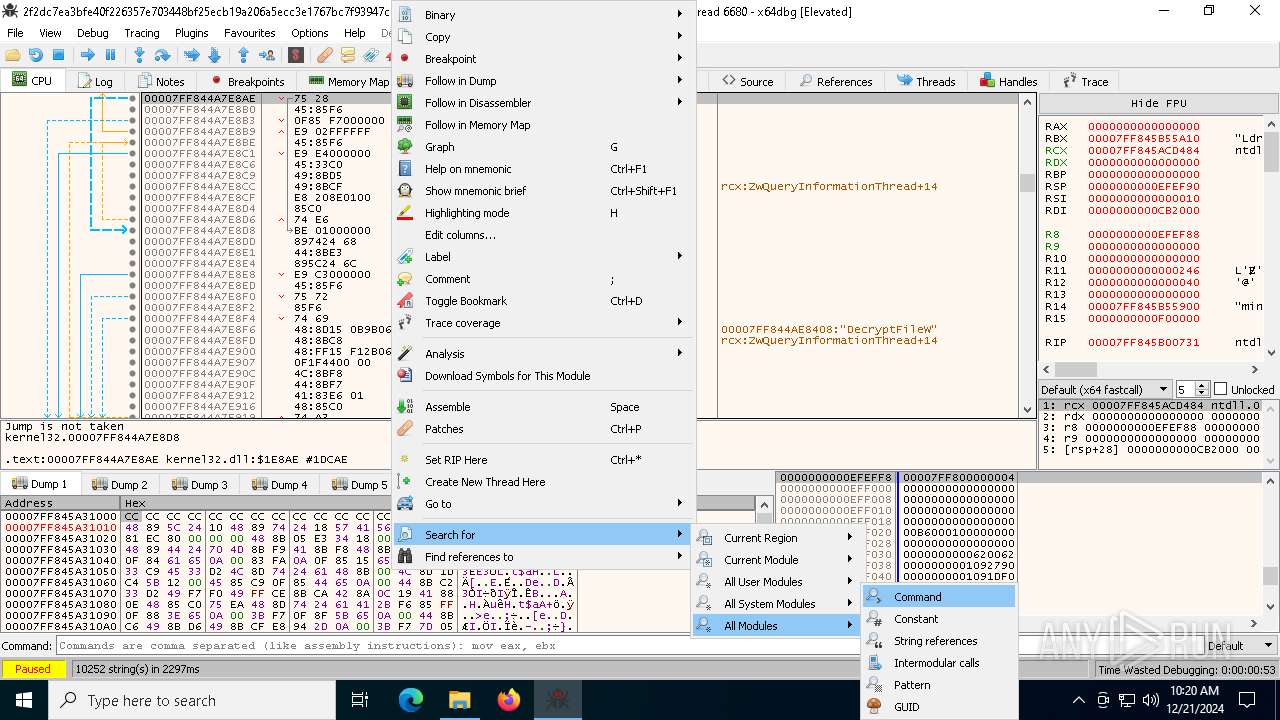Screen dimensions: 1280x720
Task: Click the Highlighting mode menu icon
Action: (405, 213)
